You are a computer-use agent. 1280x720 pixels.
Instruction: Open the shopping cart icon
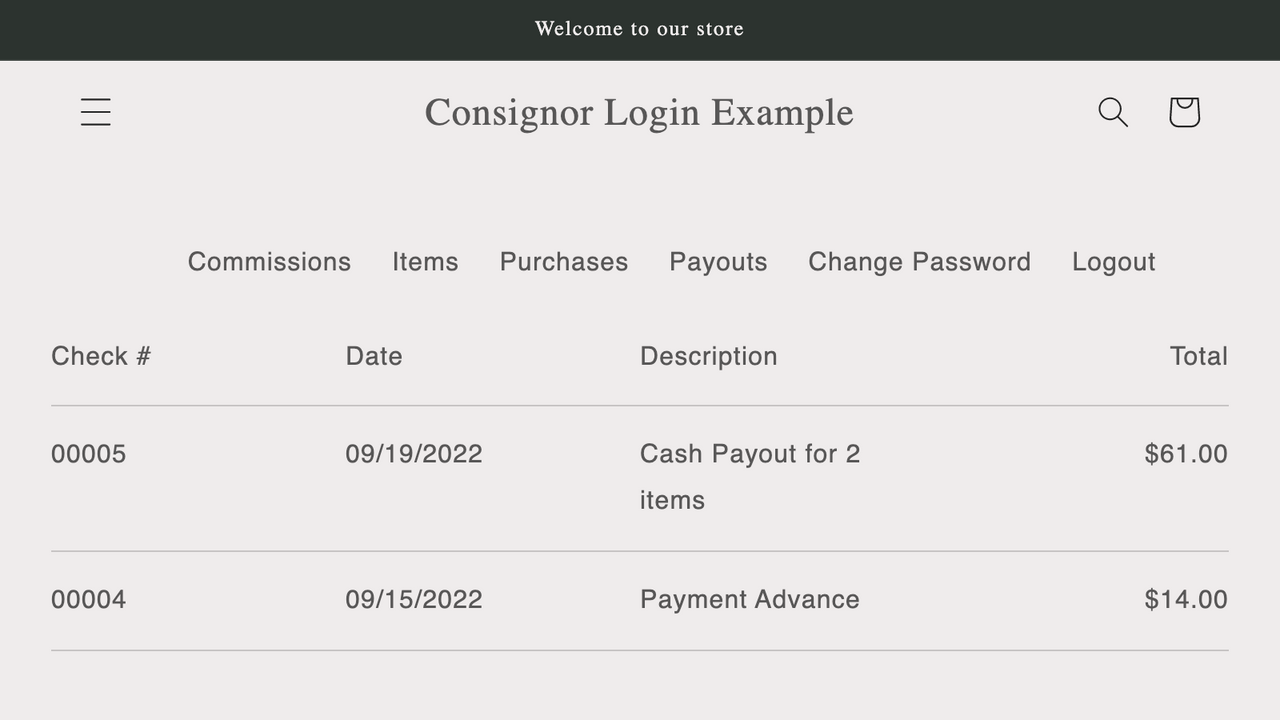coord(1184,112)
